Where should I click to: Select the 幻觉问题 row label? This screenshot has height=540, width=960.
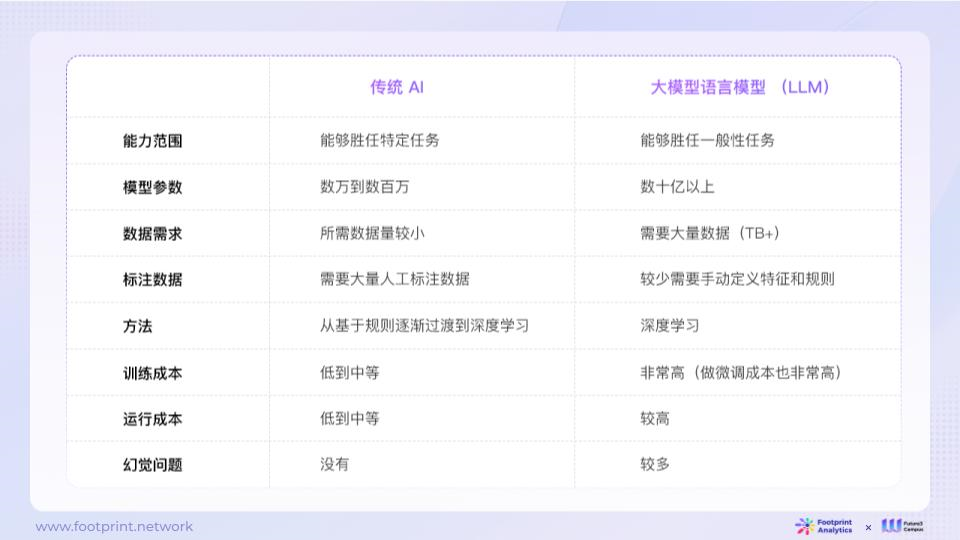pyautogui.click(x=152, y=465)
